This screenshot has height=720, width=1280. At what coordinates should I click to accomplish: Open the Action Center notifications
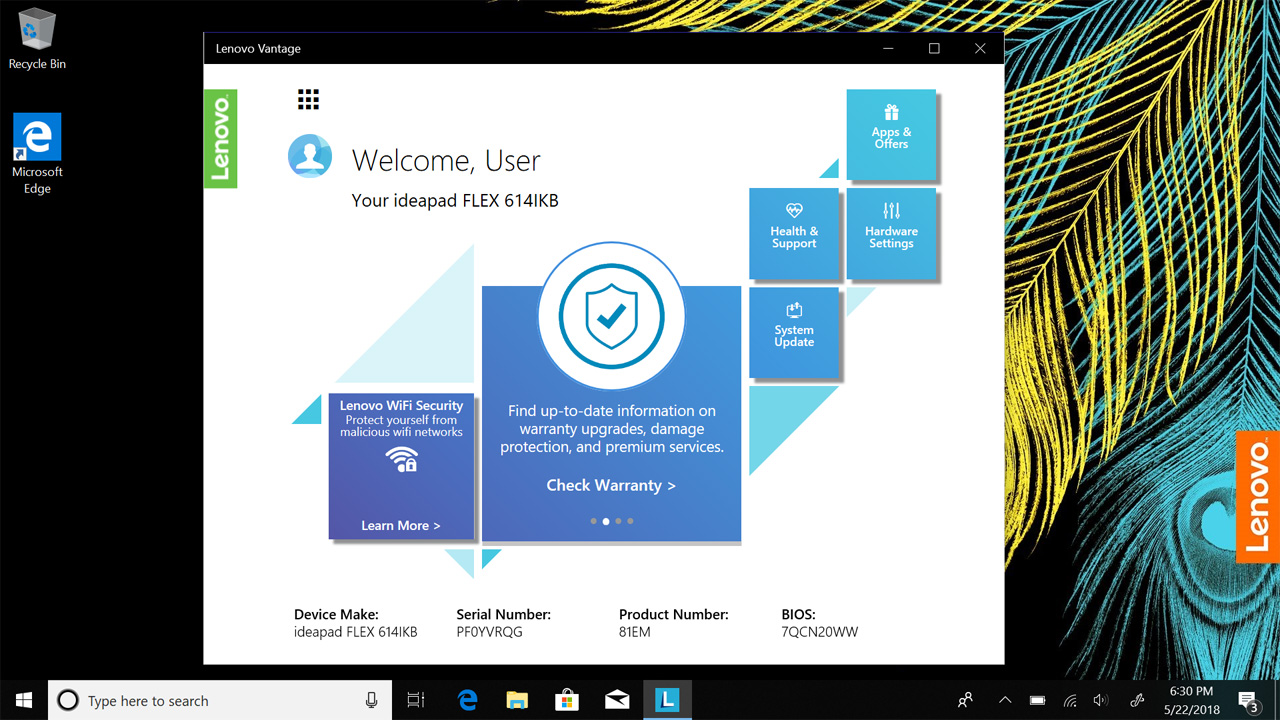(1248, 700)
